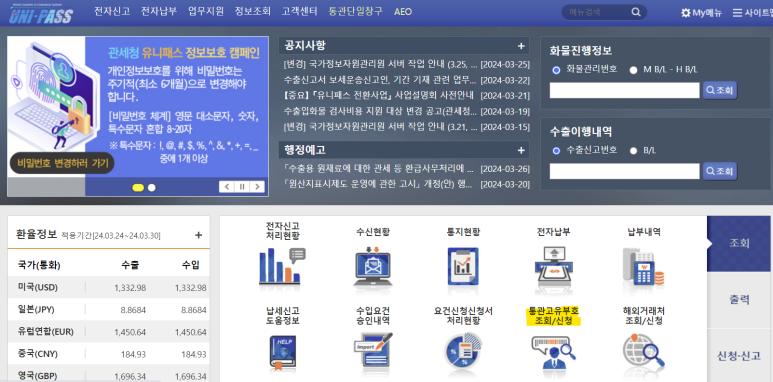Select 화물관리번호 radio option
The image size is (773, 382).
click(557, 70)
